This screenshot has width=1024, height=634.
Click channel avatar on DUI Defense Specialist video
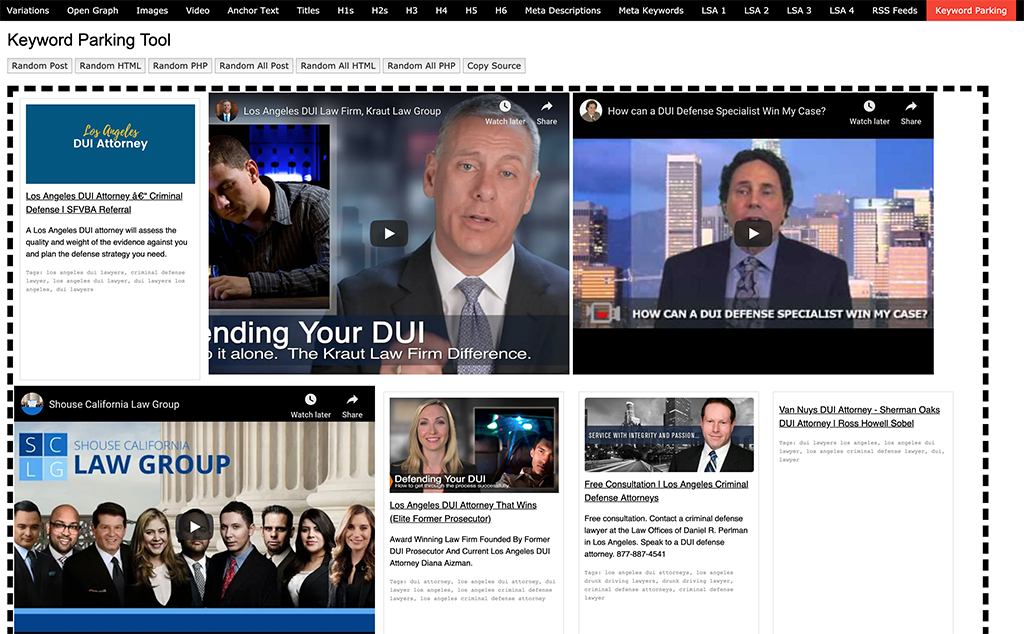pyautogui.click(x=591, y=111)
